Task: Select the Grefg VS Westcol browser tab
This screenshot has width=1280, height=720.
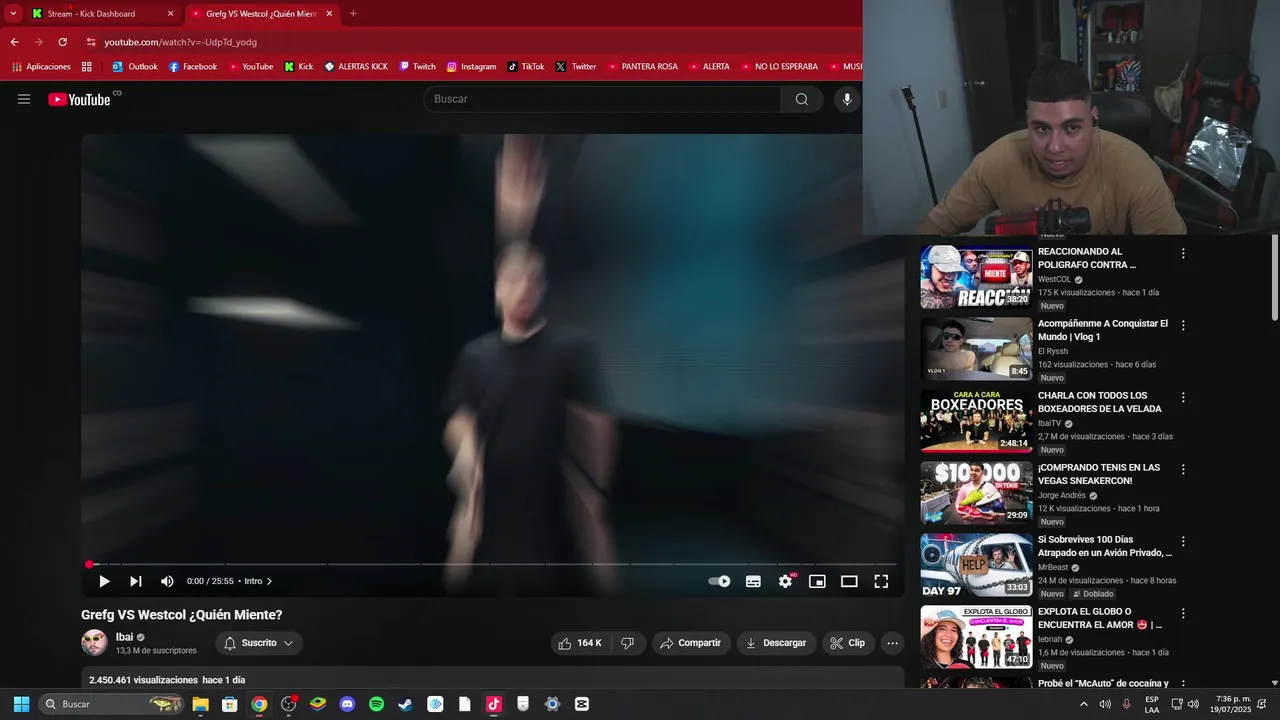Action: click(260, 14)
